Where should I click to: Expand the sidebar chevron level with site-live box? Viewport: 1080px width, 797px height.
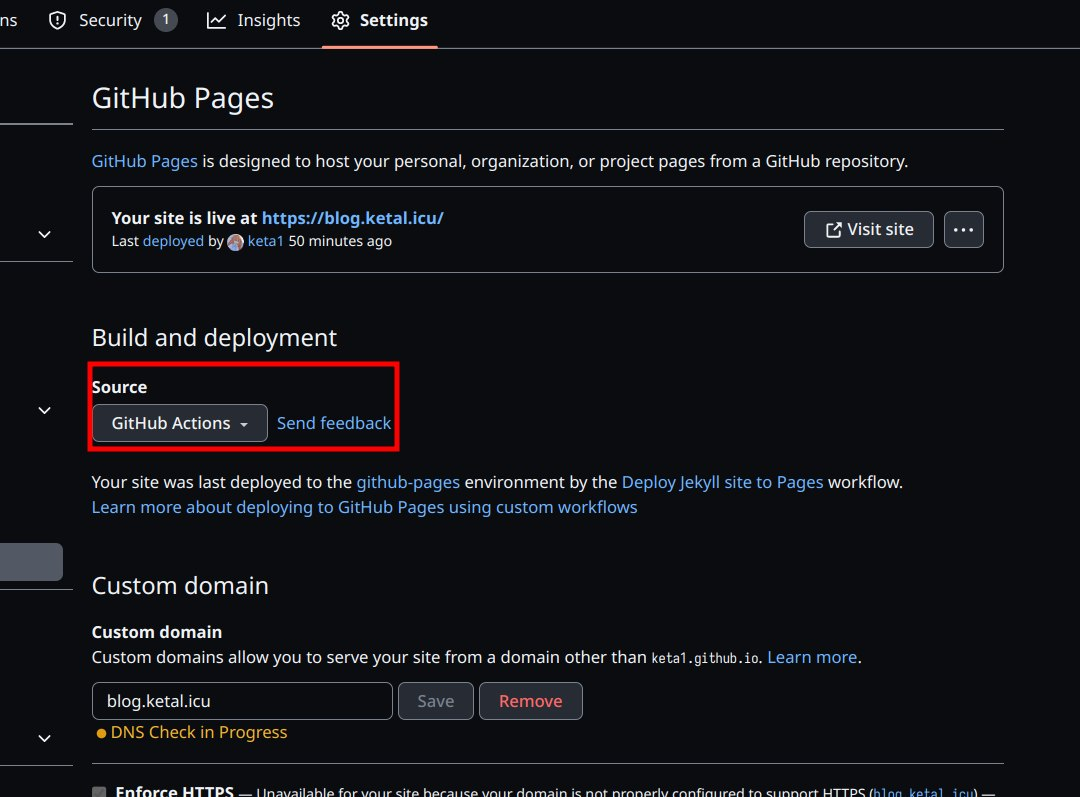point(45,234)
